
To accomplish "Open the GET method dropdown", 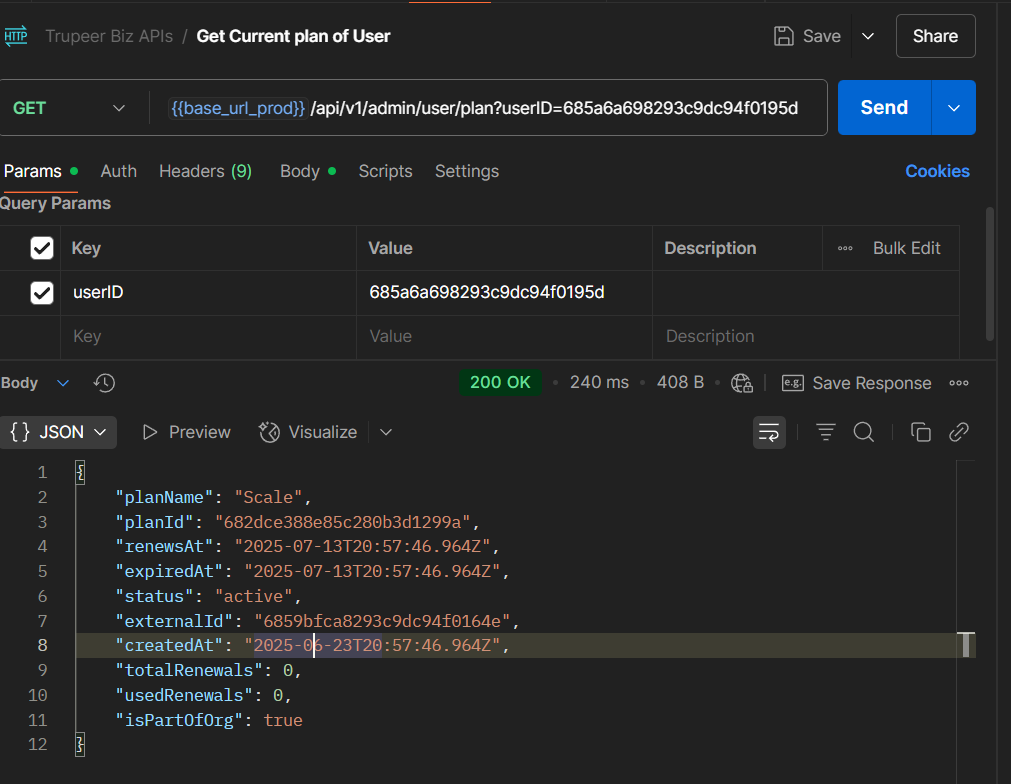I will tap(68, 108).
